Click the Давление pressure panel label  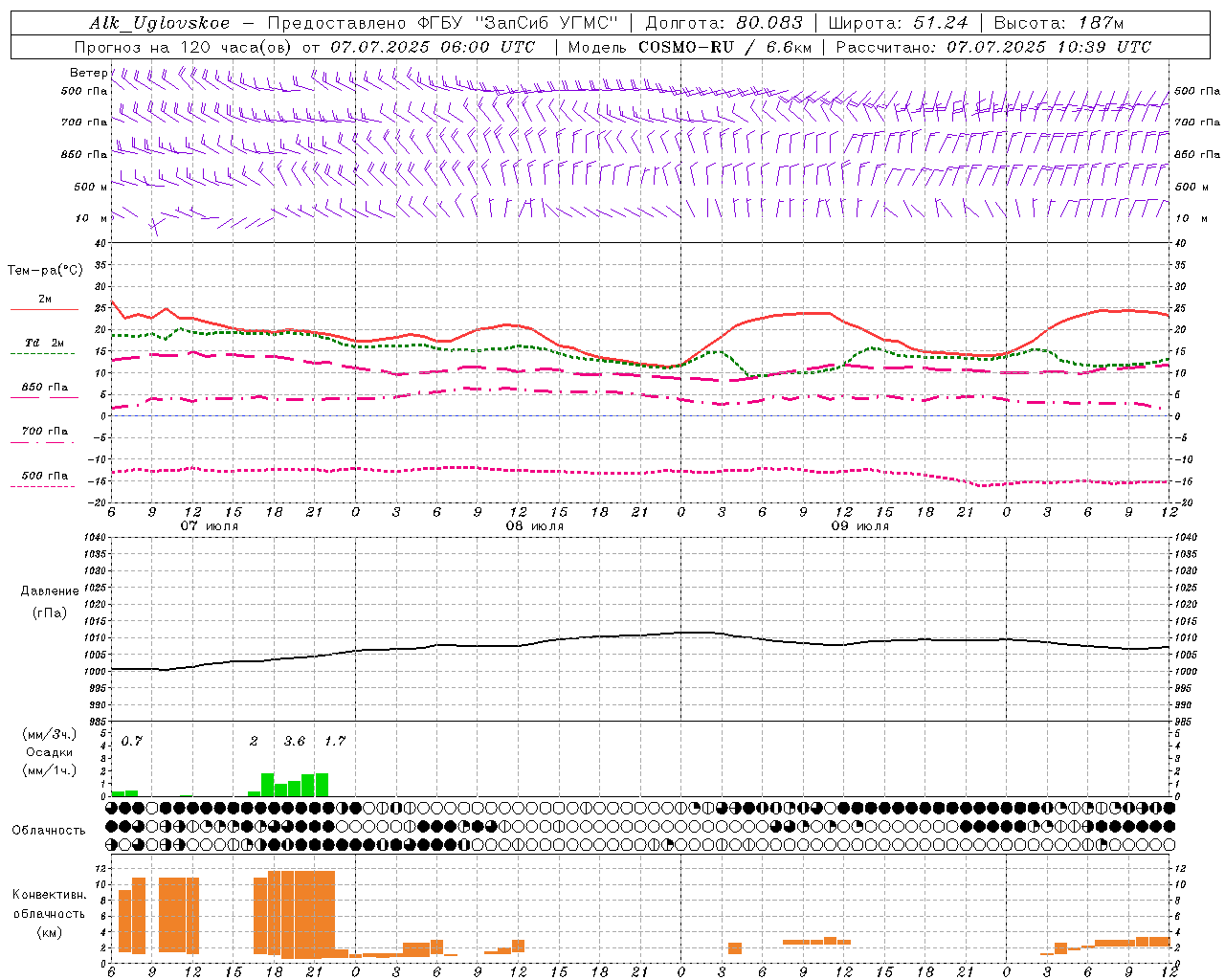coord(49,591)
